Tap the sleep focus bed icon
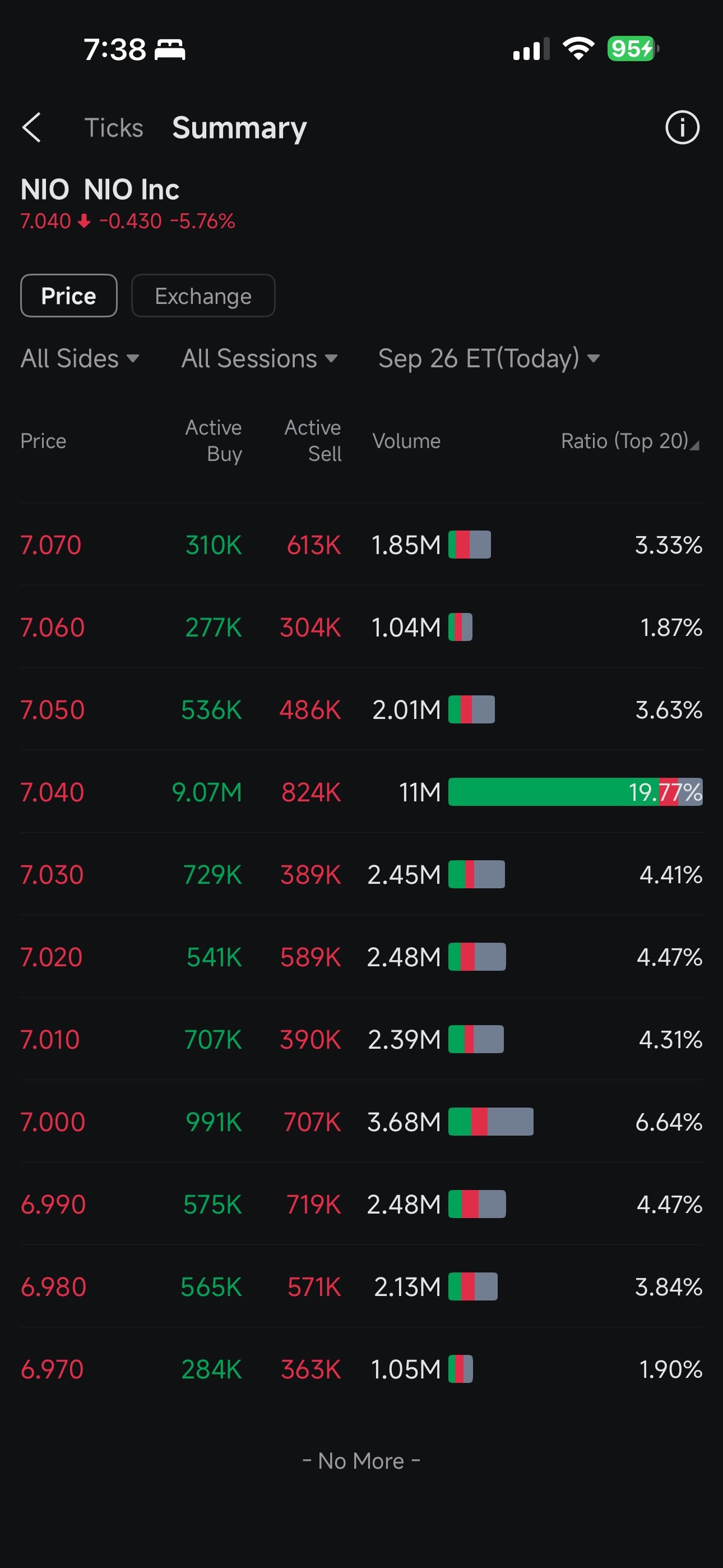Viewport: 723px width, 1568px height. coord(170,49)
